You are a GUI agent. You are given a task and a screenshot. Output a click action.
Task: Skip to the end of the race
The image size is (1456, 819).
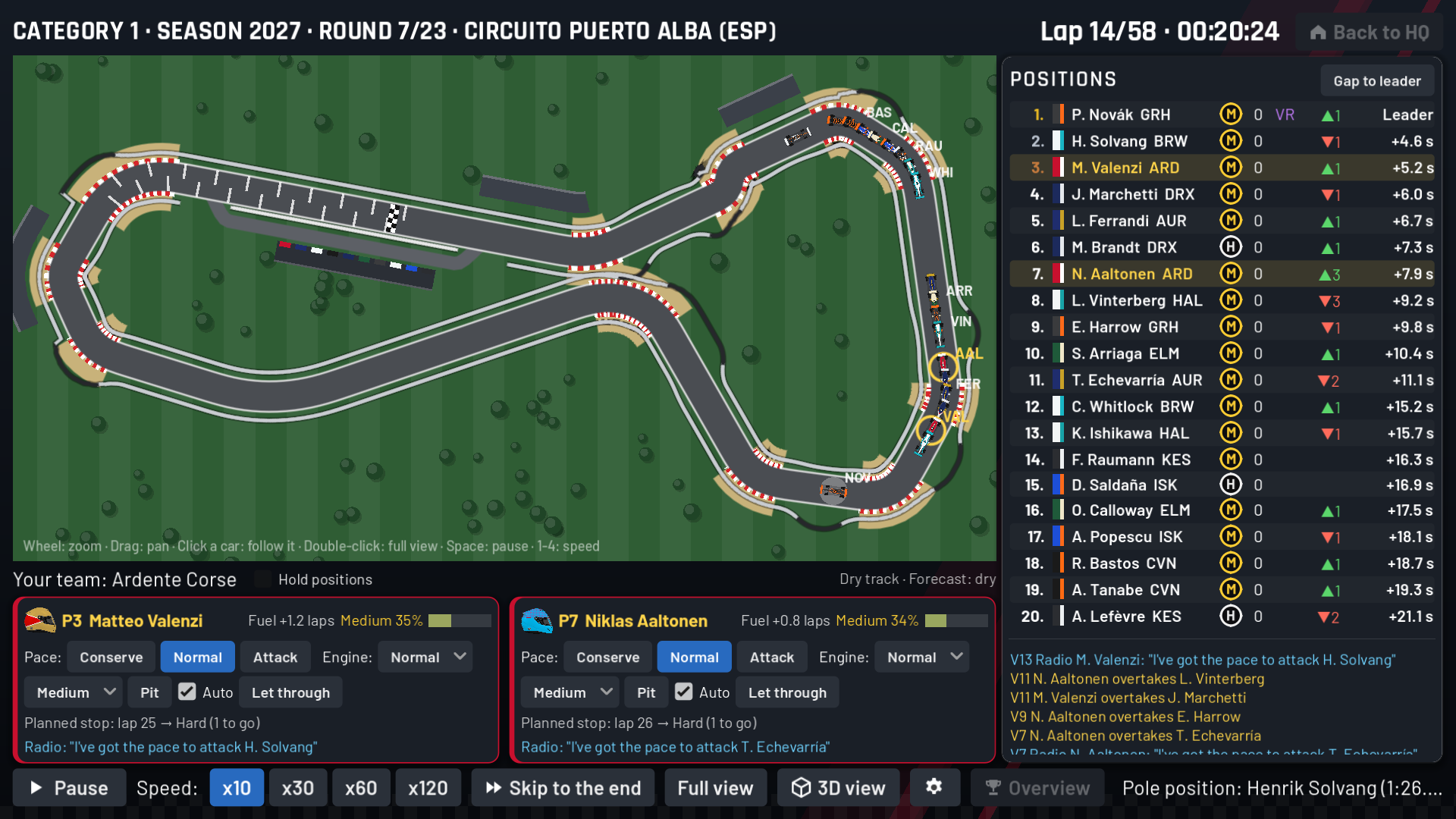click(563, 788)
